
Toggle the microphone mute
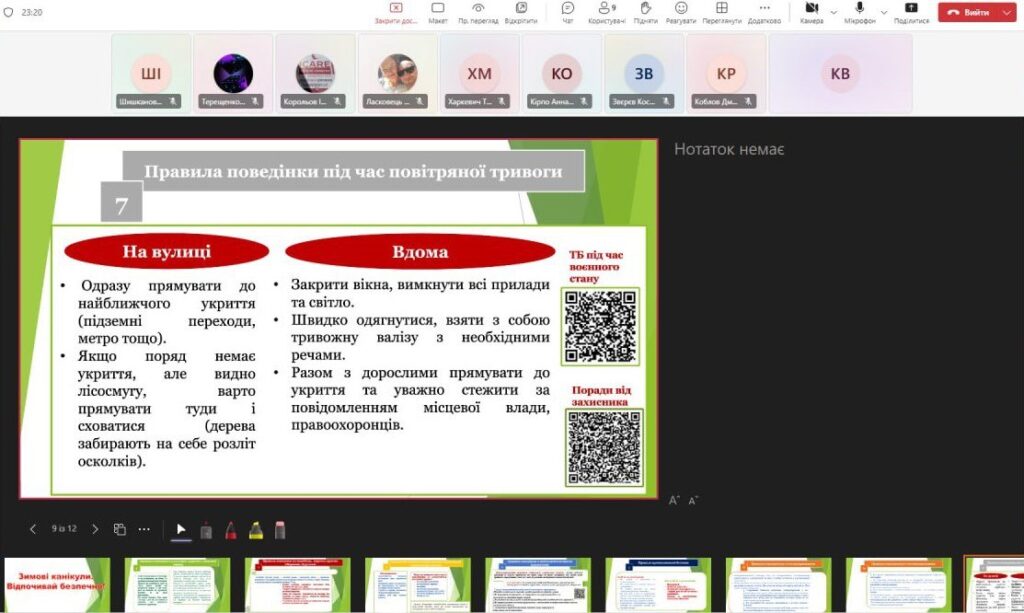pos(859,12)
